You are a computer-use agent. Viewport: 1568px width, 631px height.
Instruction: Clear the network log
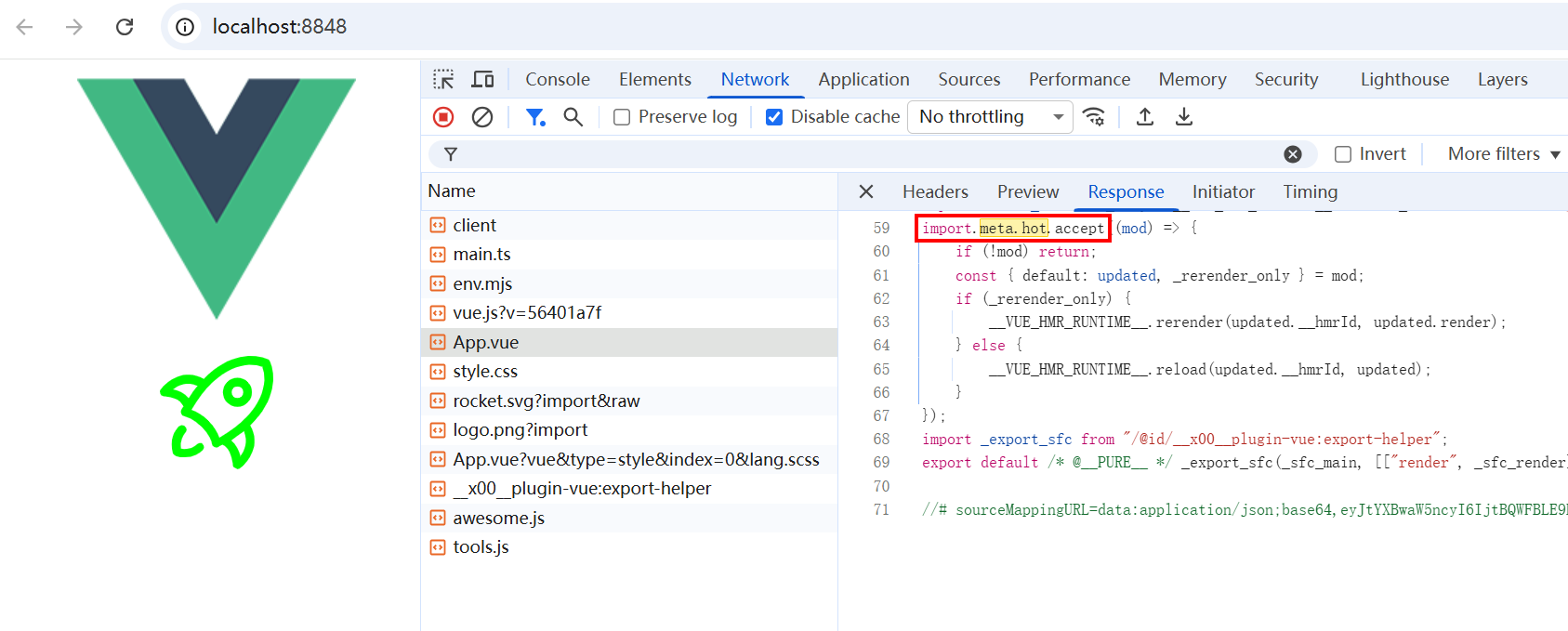[482, 117]
